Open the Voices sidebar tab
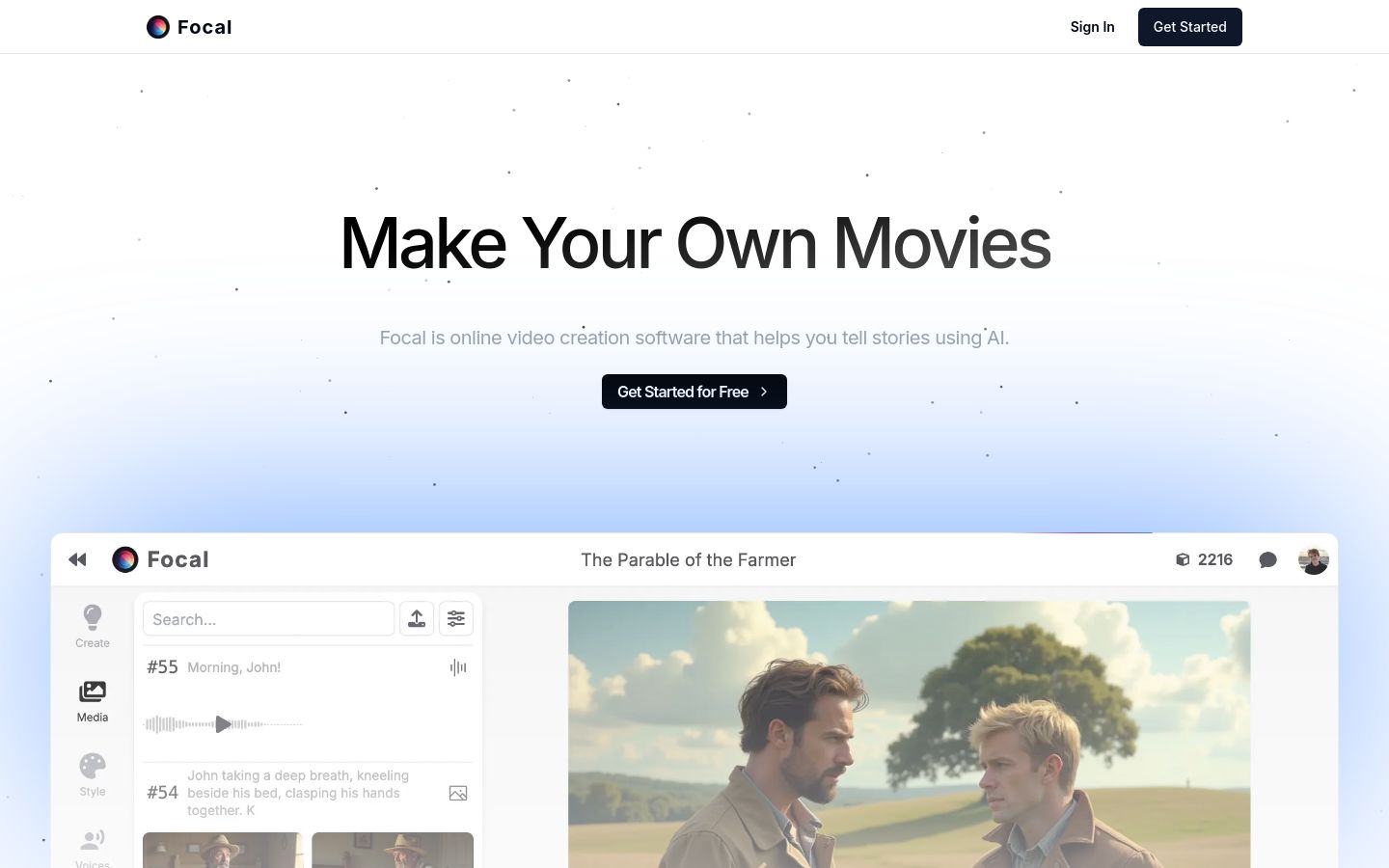The height and width of the screenshot is (868, 1389). [93, 847]
